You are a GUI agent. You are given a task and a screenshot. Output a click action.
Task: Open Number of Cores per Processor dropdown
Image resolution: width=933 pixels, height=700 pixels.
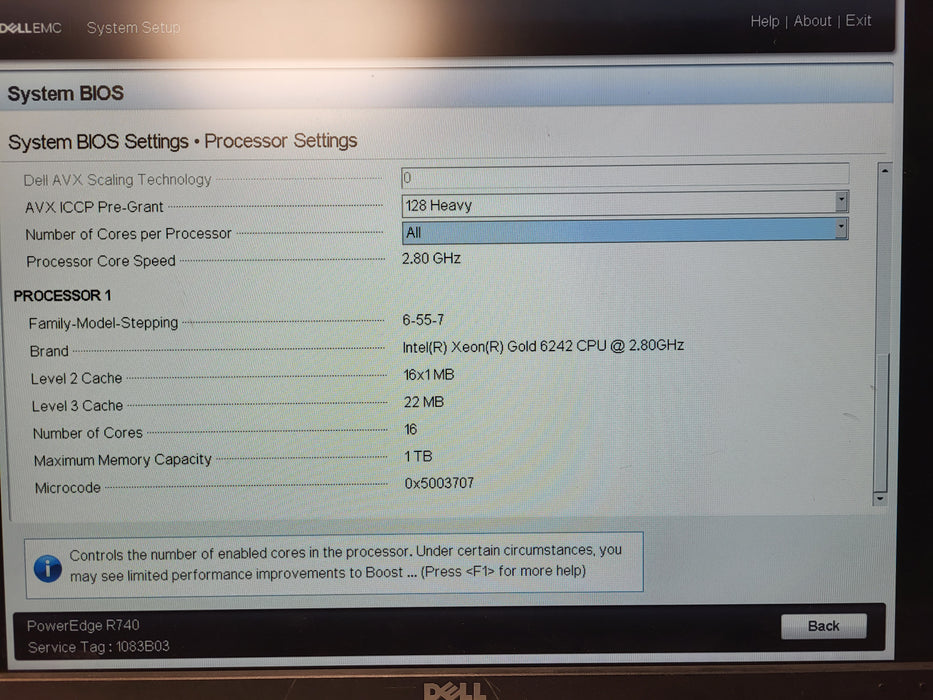625,231
